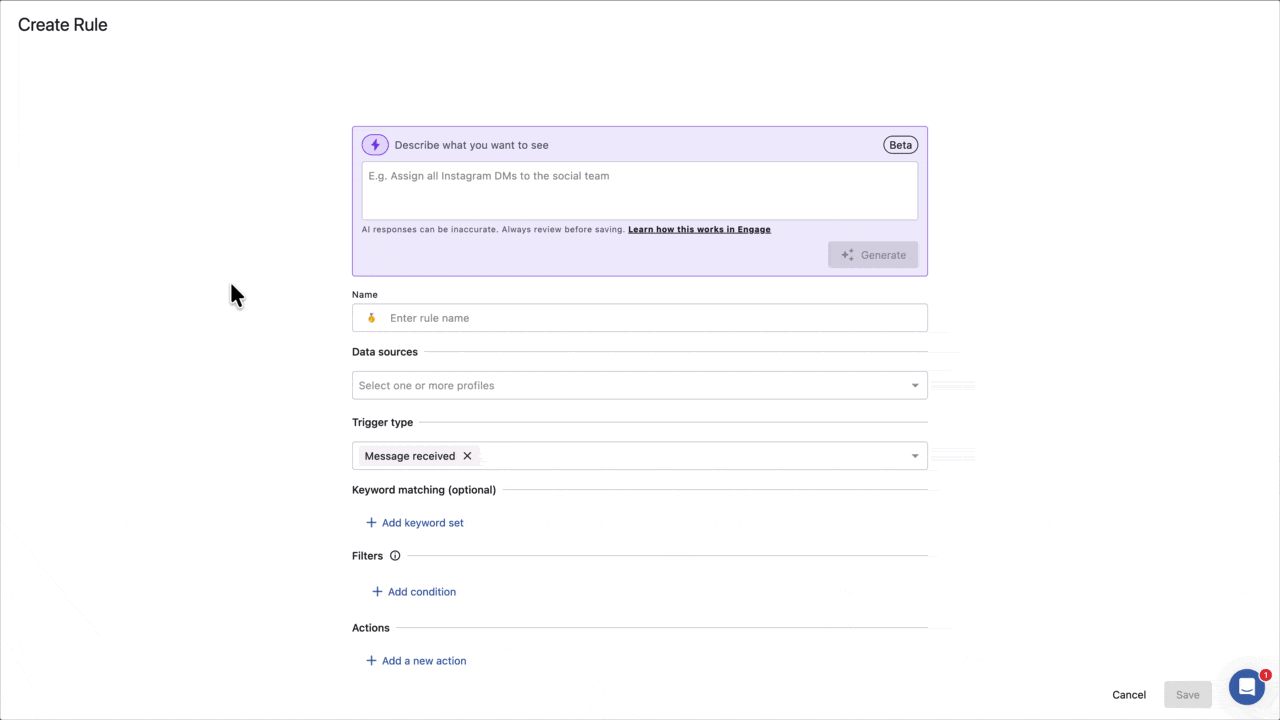Open the Intercom chat bubble
1280x720 pixels.
point(1246,687)
